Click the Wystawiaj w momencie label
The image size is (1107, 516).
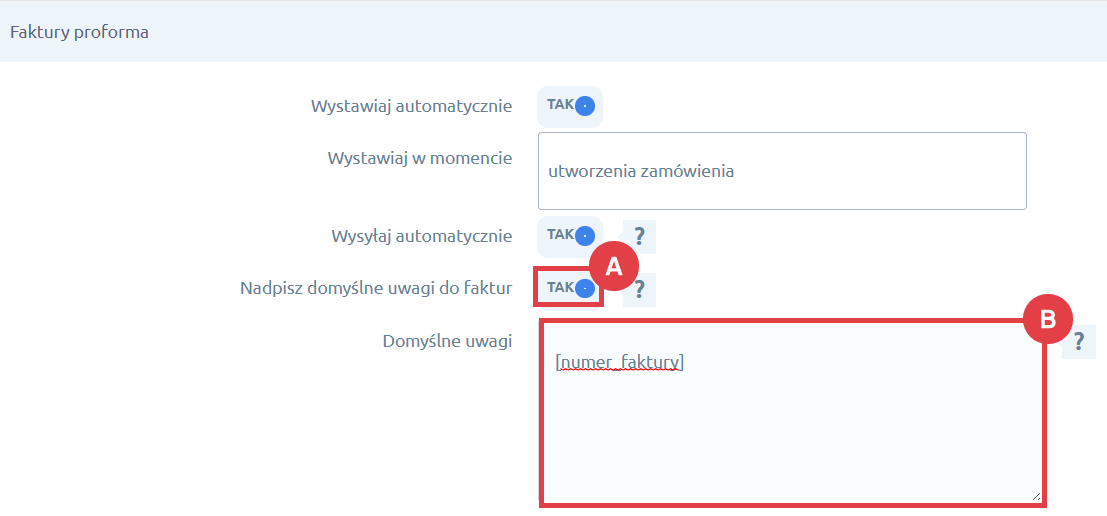coord(420,158)
